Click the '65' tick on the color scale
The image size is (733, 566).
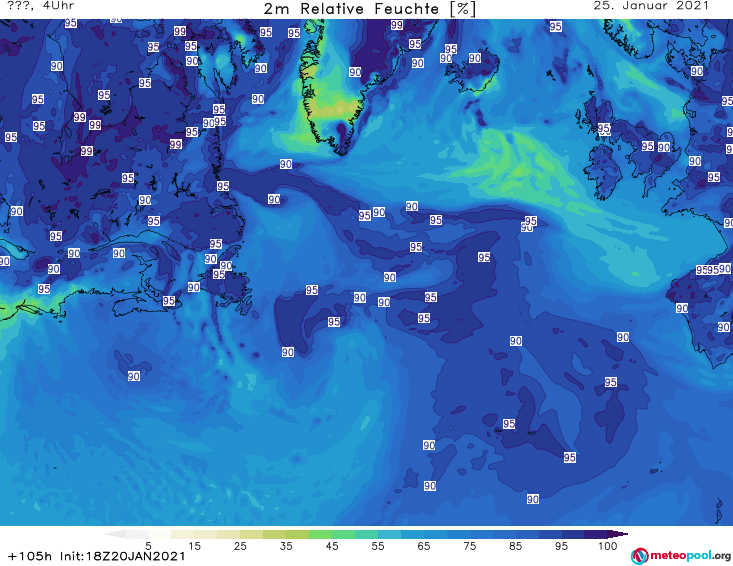coord(424,546)
